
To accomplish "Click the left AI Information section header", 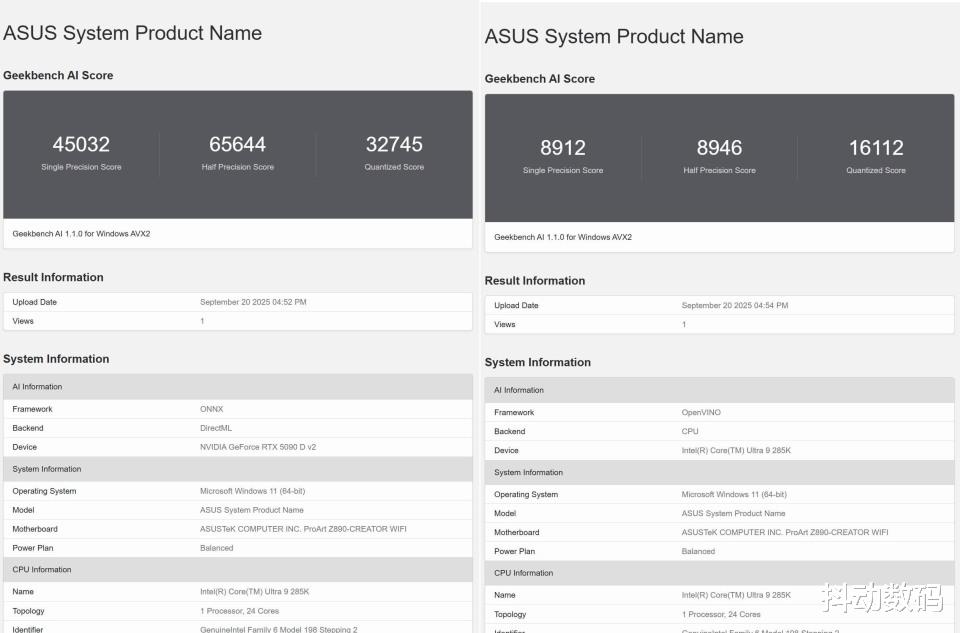I will (37, 387).
